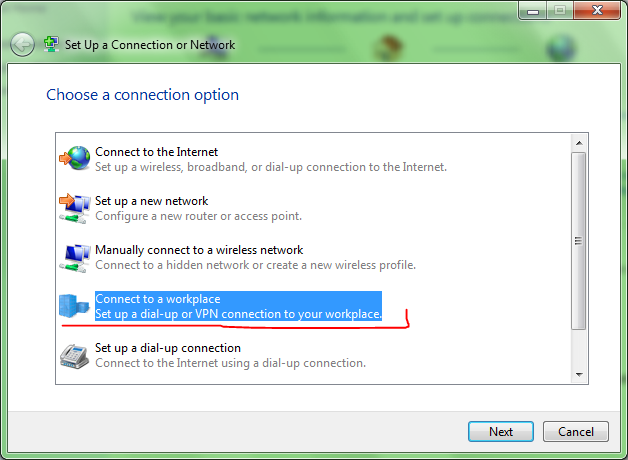Click the Connect to a workplace building icon
Image resolution: width=628 pixels, height=460 pixels.
[75, 306]
